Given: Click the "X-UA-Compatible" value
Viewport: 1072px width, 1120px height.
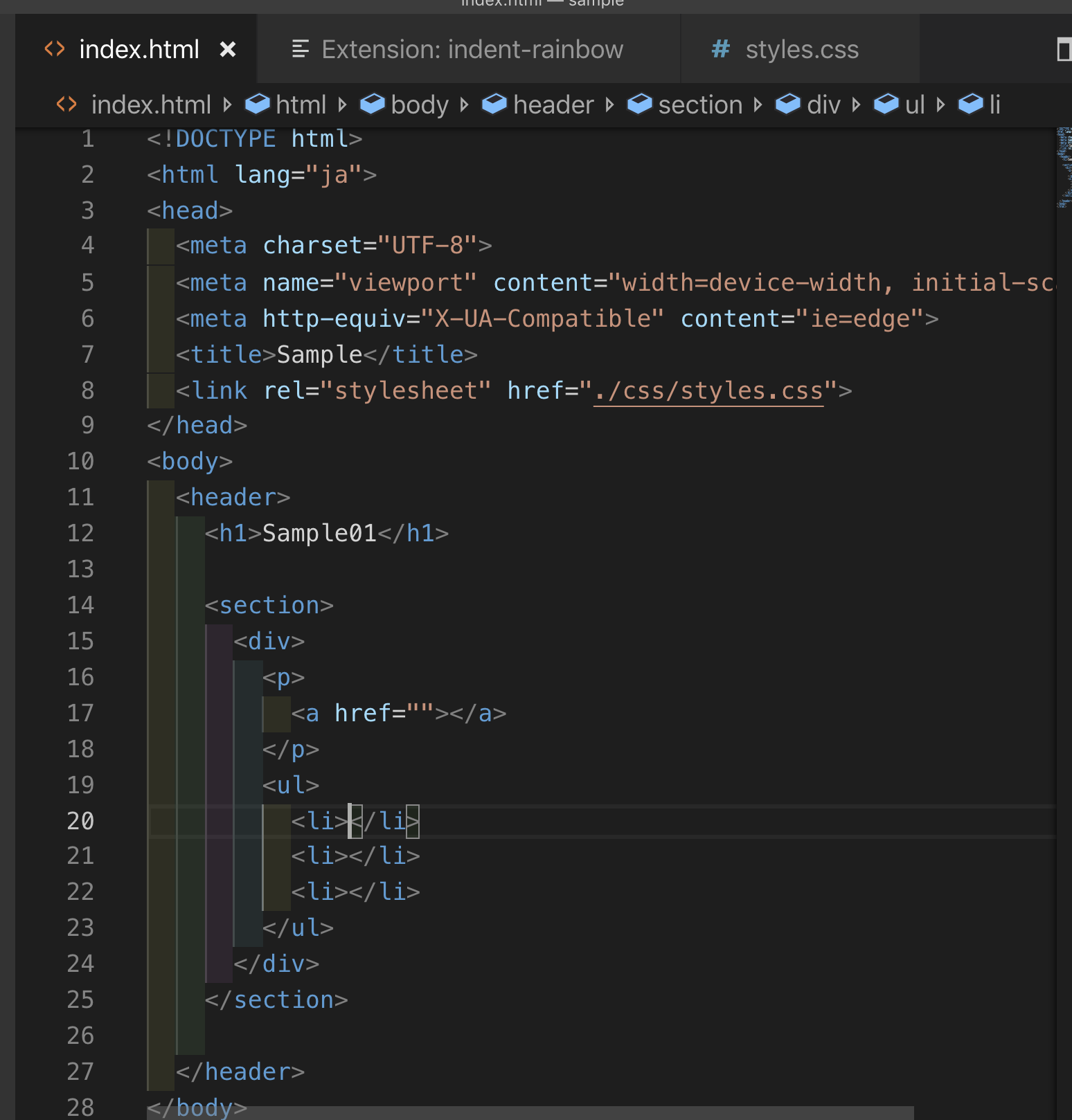Looking at the screenshot, I should 542,318.
